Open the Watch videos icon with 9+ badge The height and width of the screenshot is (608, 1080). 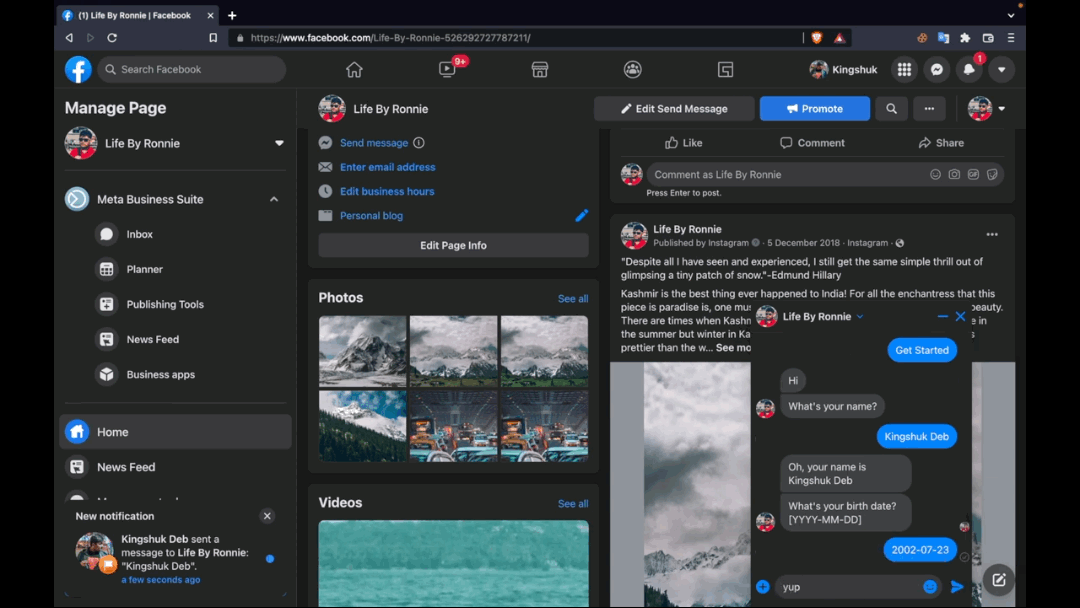coord(447,70)
